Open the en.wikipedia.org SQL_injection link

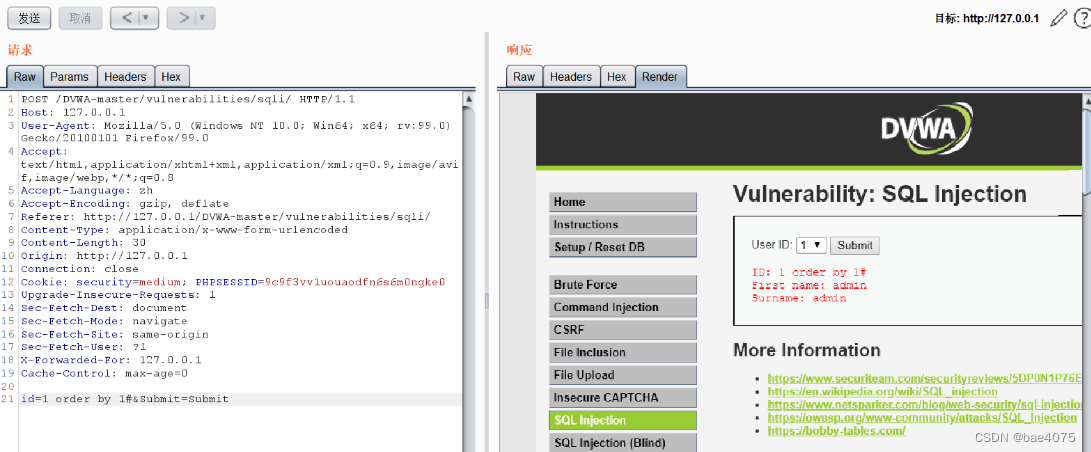tap(882, 392)
